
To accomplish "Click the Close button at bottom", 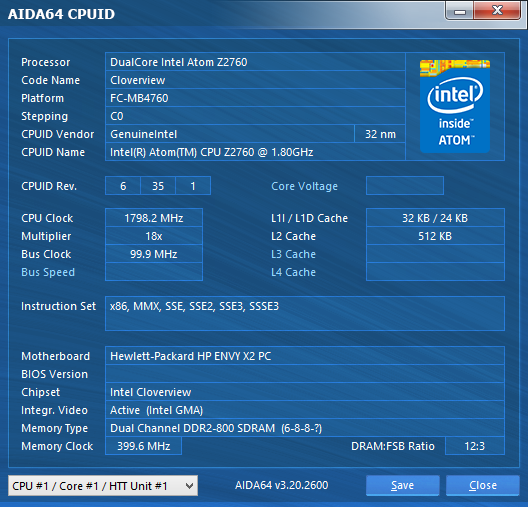I will [x=483, y=485].
